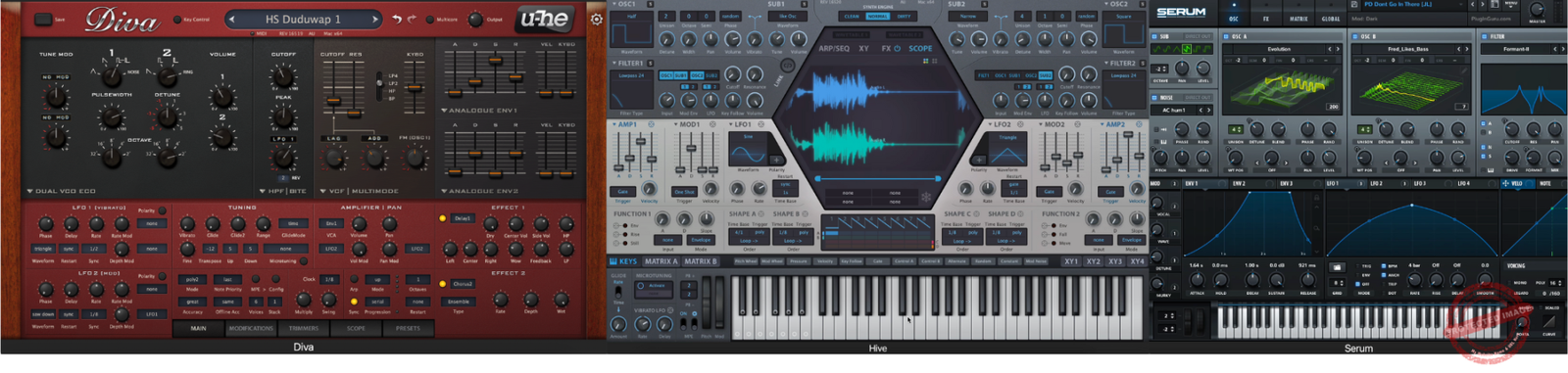Open the Analogue Env1 module dropdown
The width and height of the screenshot is (1568, 373).
pos(479,111)
